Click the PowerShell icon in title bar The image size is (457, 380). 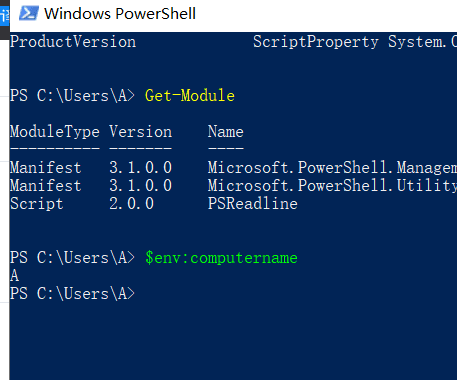pyautogui.click(x=29, y=14)
